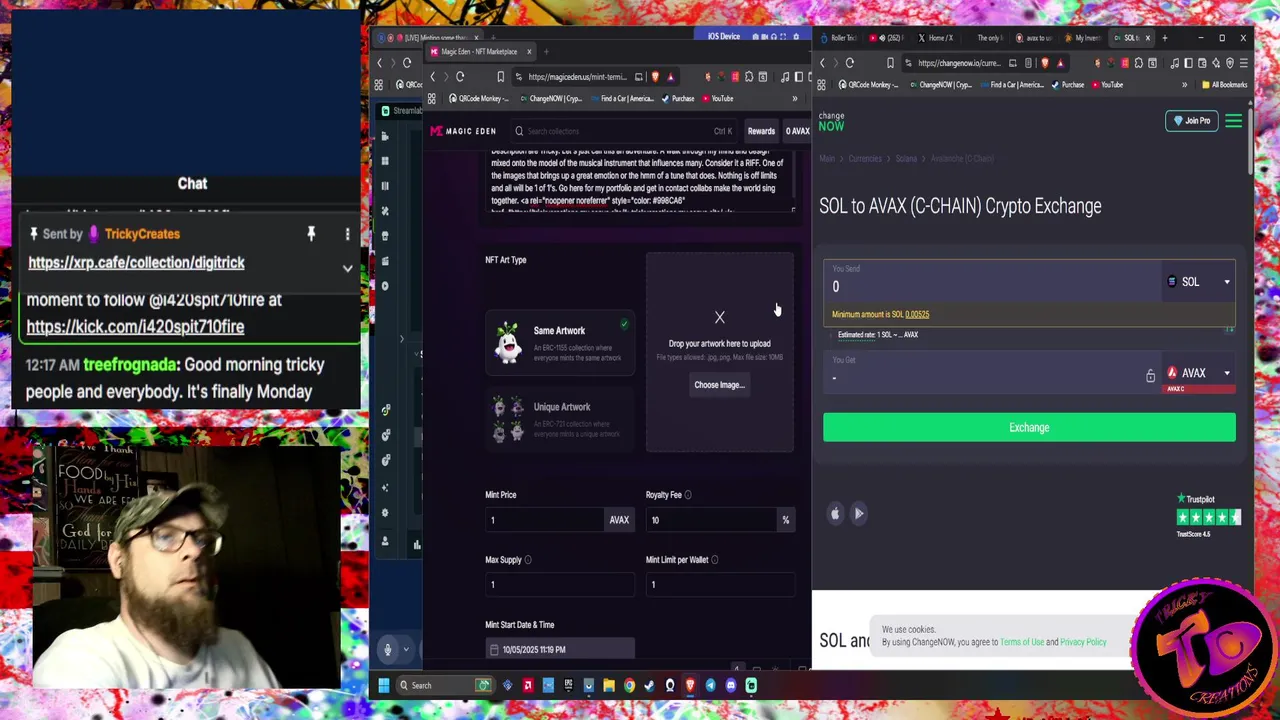Click Privacy Policy link
This screenshot has width=1280, height=720.
pos(1083,642)
